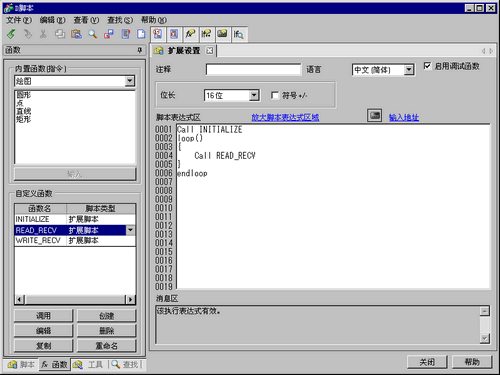
Task: Click the 重命名 button
Action: pyautogui.click(x=107, y=346)
